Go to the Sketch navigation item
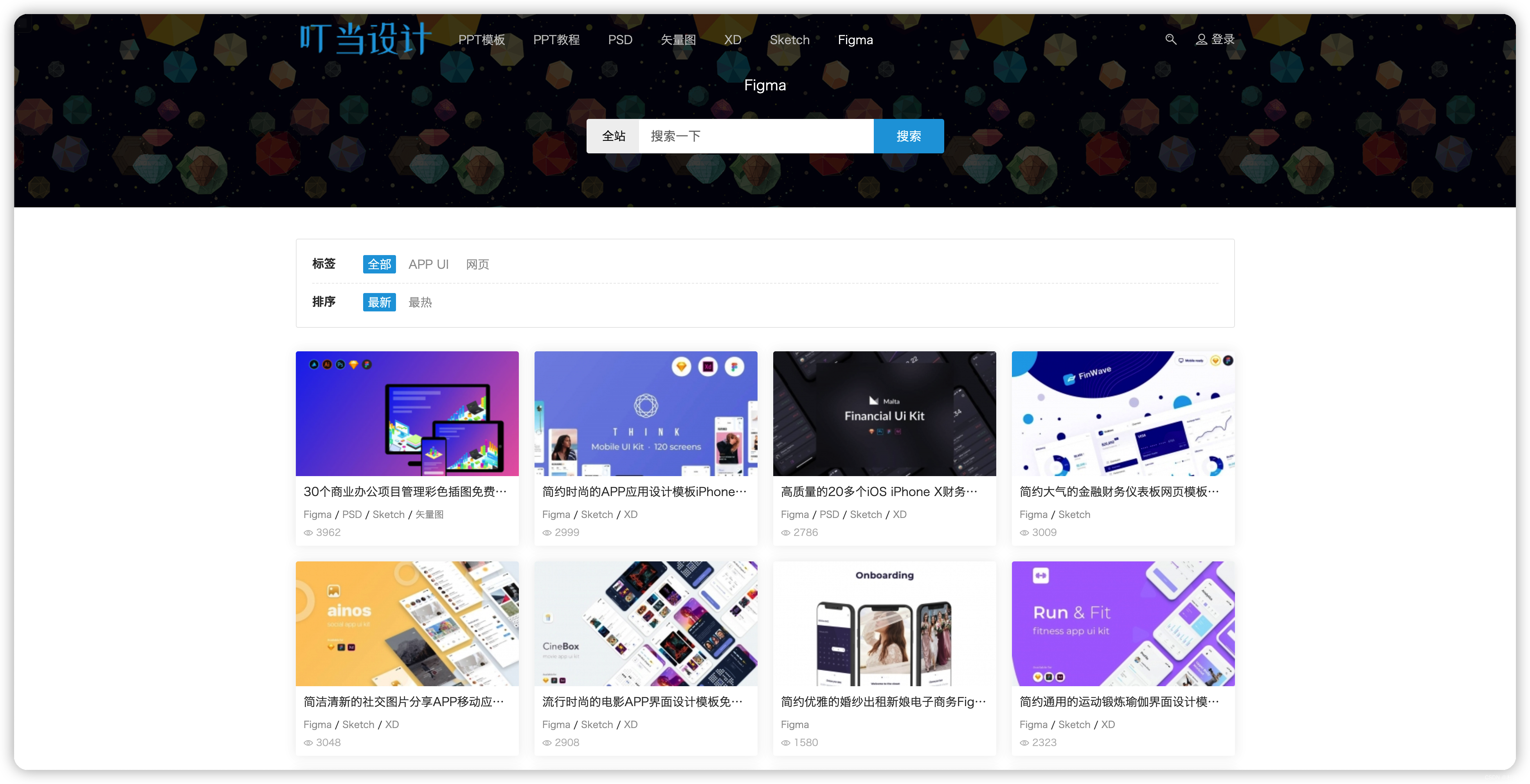Viewport: 1530px width, 784px height. point(789,40)
